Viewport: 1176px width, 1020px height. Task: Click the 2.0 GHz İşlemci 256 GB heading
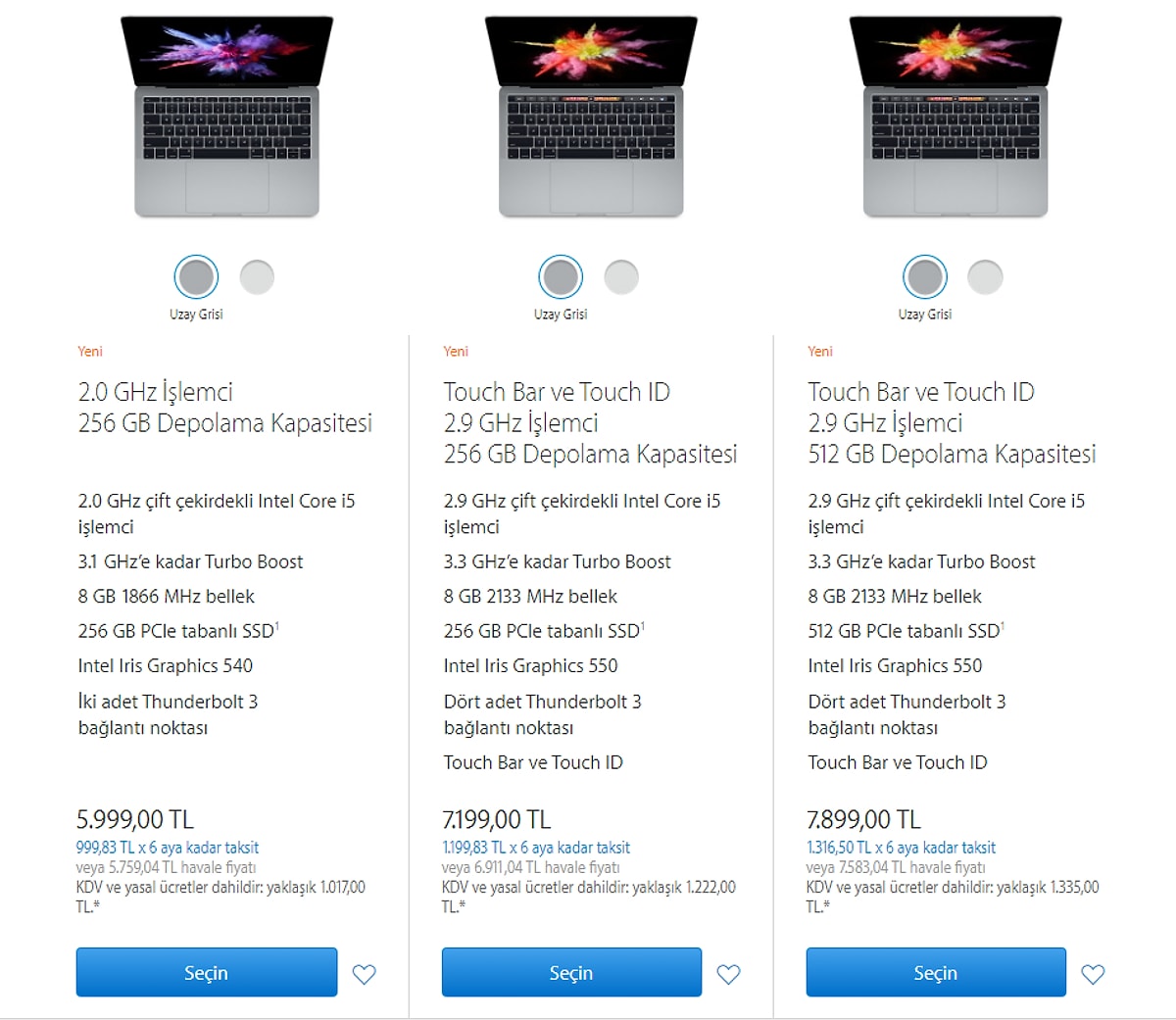click(225, 408)
